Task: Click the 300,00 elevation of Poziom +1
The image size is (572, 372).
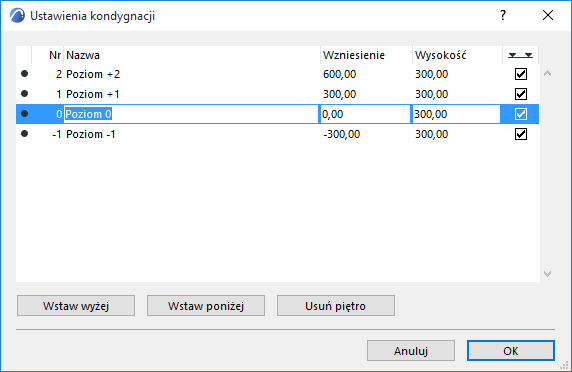Action: click(x=340, y=94)
